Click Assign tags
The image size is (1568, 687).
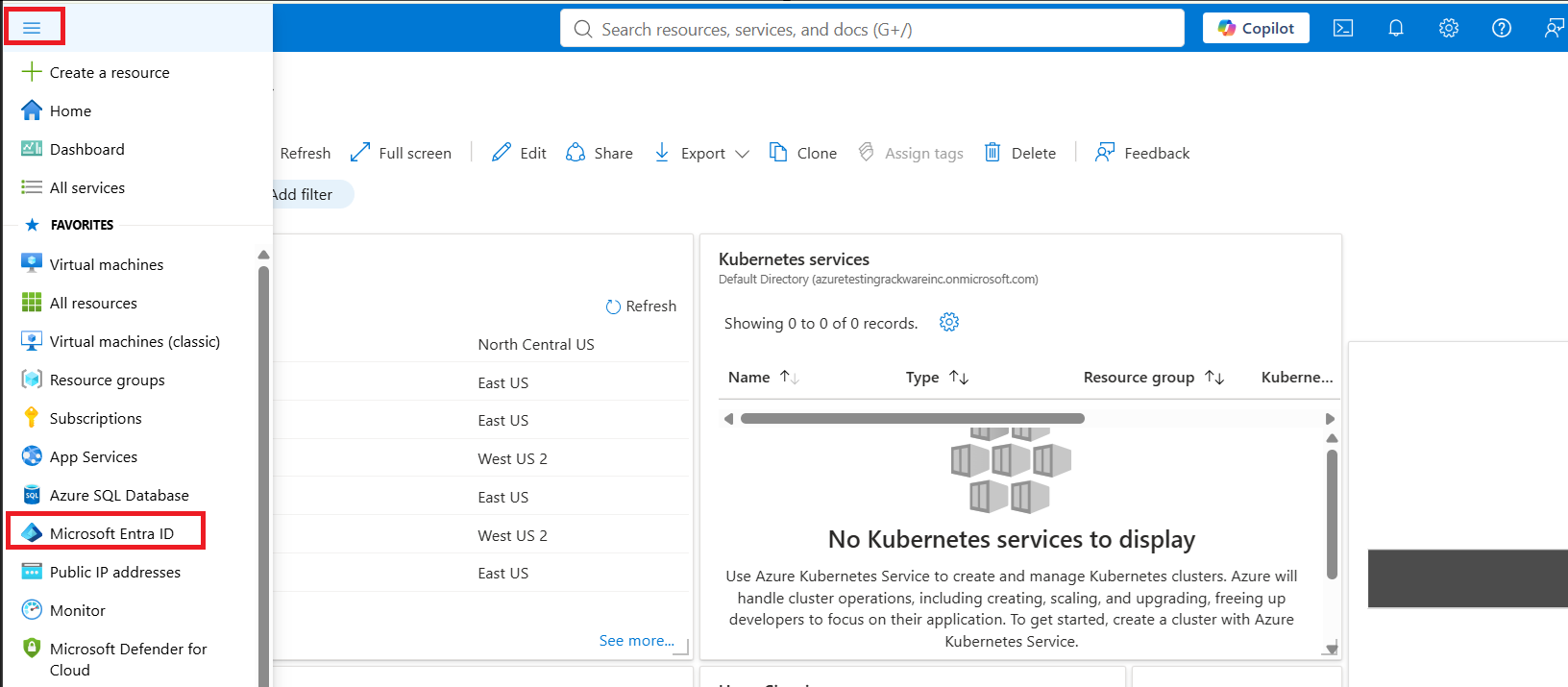tap(911, 153)
